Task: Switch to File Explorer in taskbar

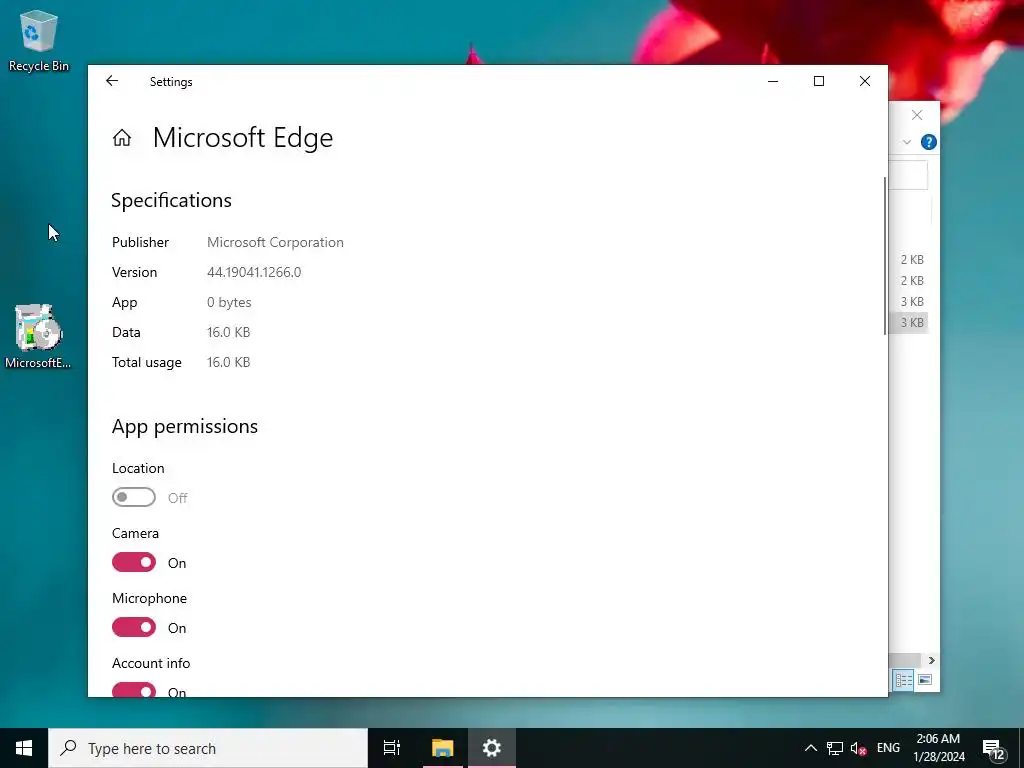Action: pyautogui.click(x=442, y=748)
